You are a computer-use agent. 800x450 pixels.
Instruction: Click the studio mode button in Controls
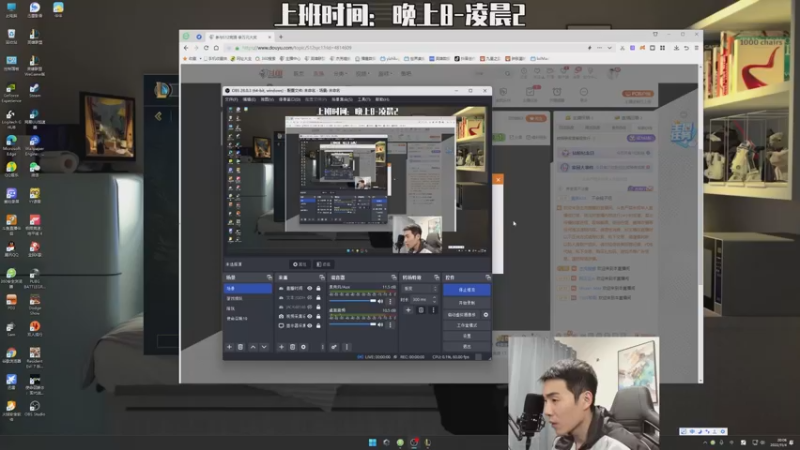[467, 326]
